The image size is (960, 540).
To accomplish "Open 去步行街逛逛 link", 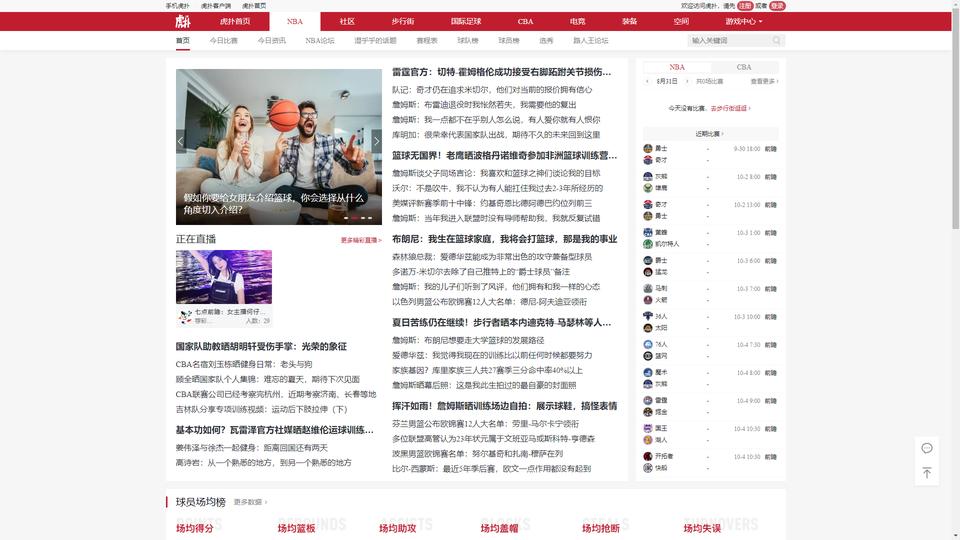I will point(730,108).
